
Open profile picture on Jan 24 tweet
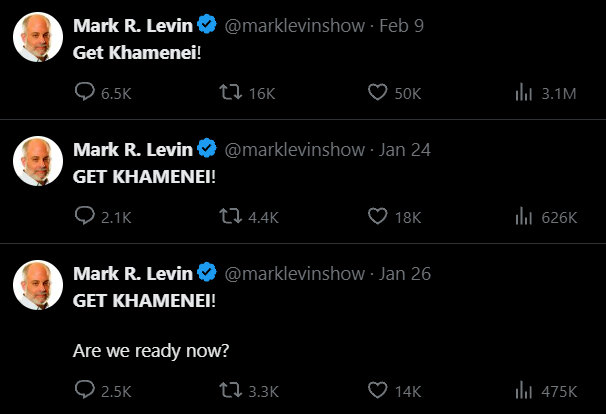click(x=38, y=162)
